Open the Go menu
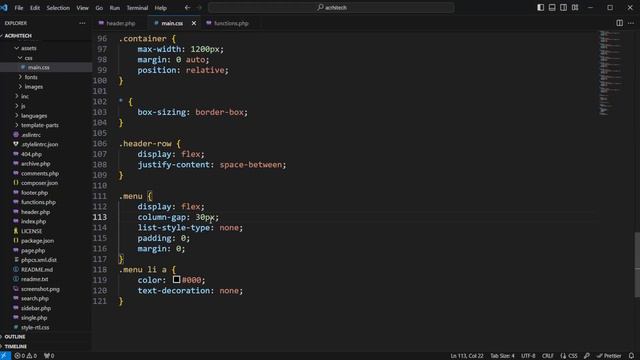640x360 pixels. [99, 8]
